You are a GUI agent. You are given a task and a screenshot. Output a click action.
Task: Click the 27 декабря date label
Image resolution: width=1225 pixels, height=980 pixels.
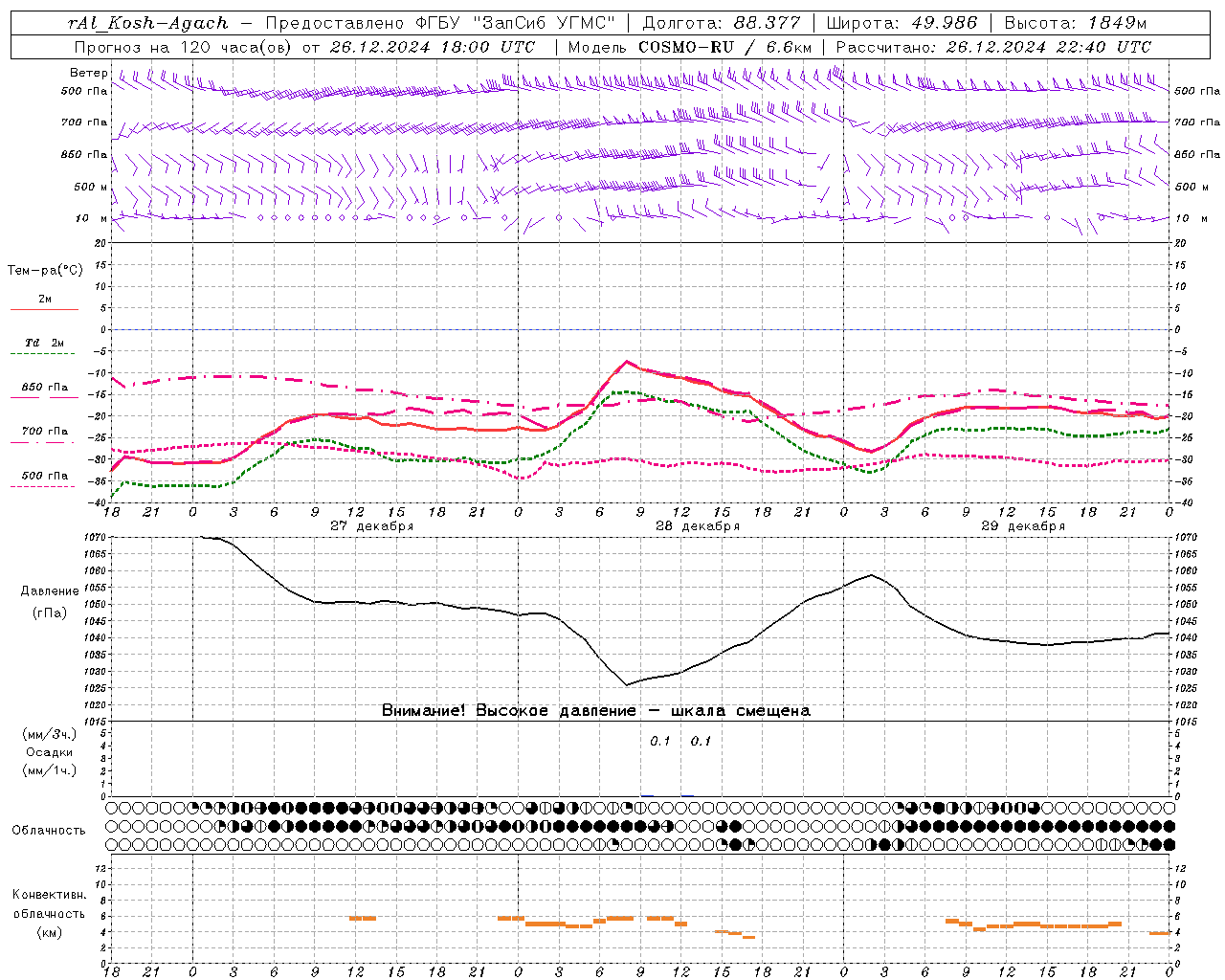coord(371,526)
